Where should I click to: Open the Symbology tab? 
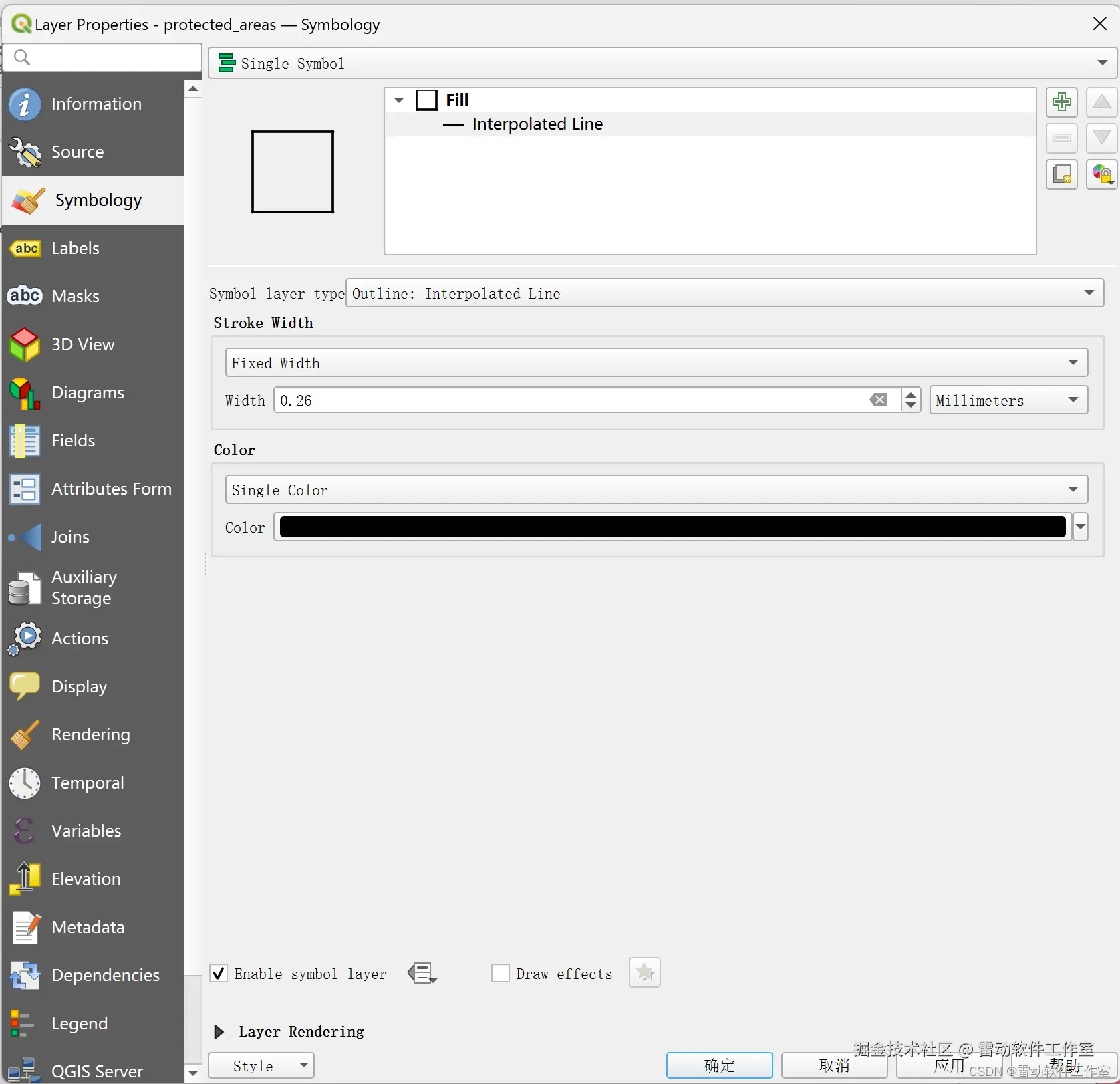point(94,200)
